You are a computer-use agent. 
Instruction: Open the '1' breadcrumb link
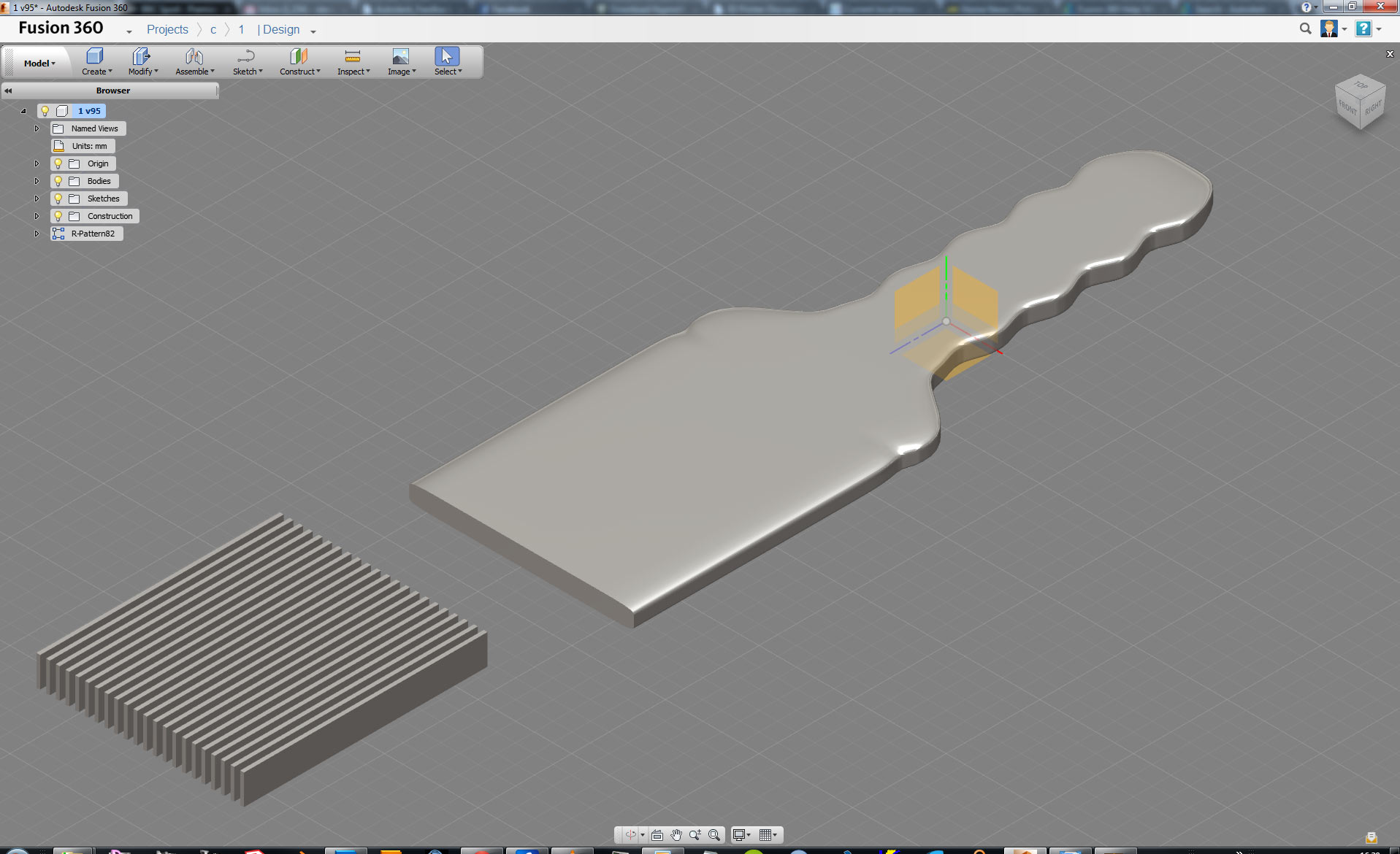coord(241,29)
